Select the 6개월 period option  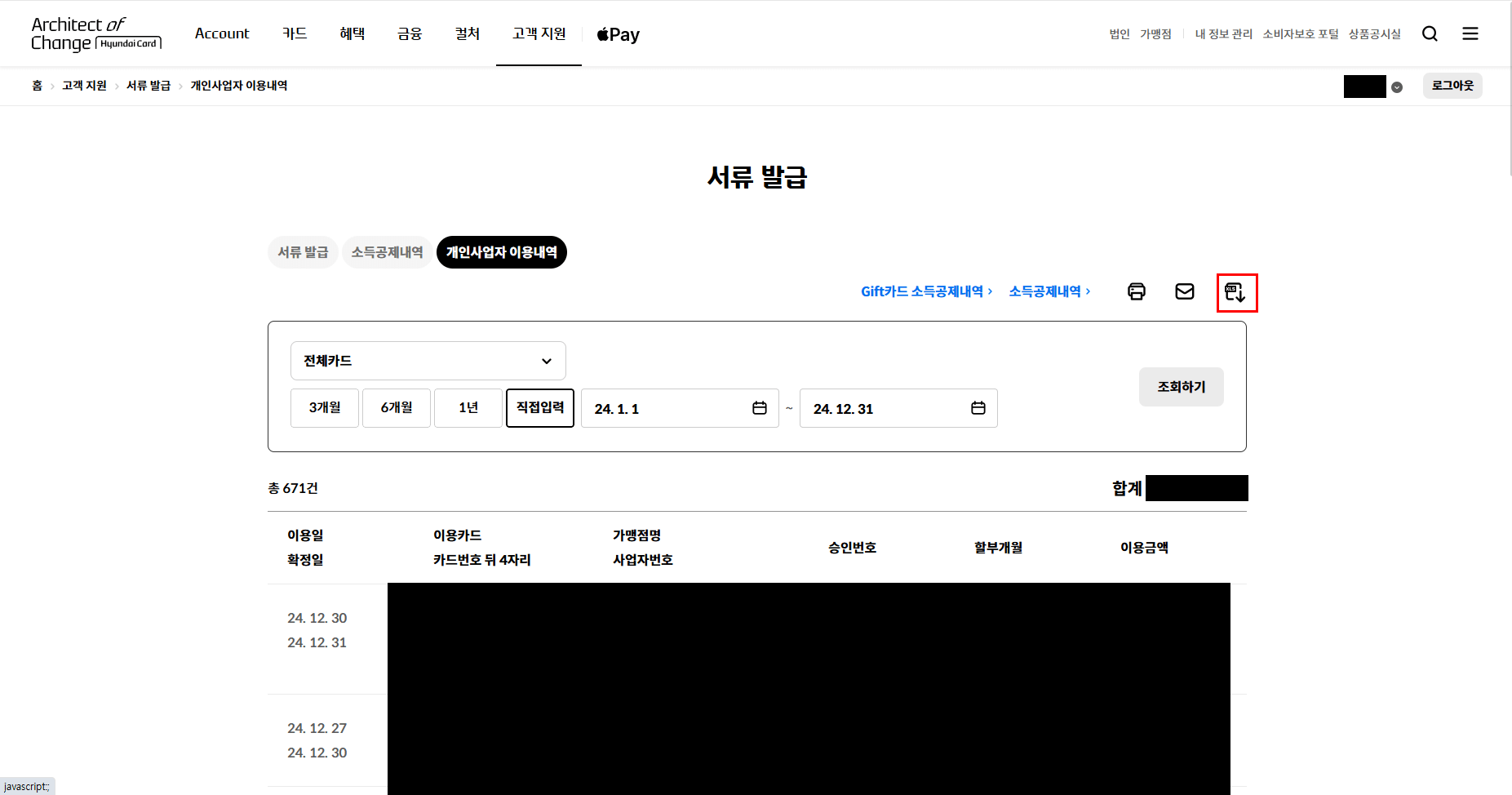coord(396,408)
